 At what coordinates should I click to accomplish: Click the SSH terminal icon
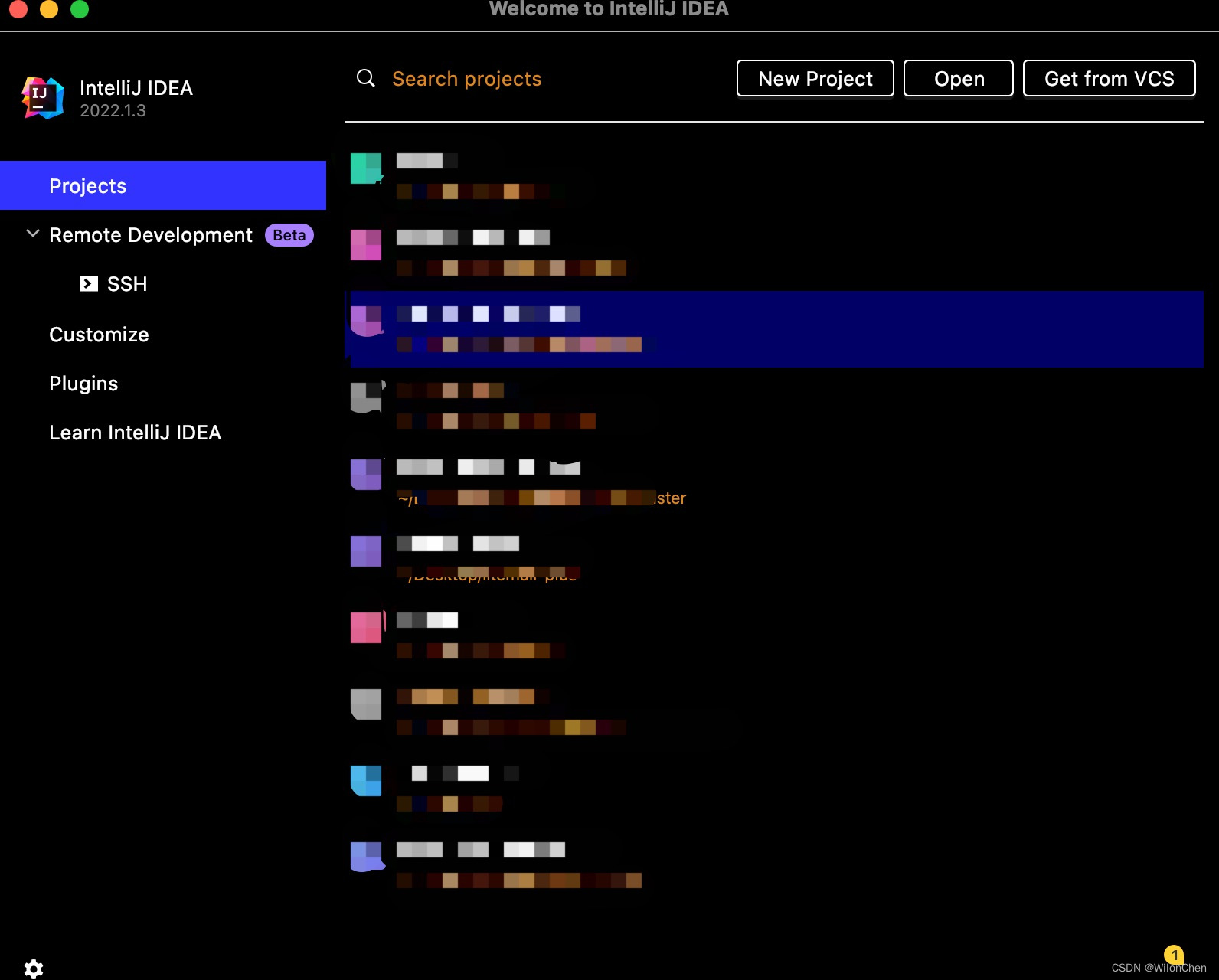(89, 284)
